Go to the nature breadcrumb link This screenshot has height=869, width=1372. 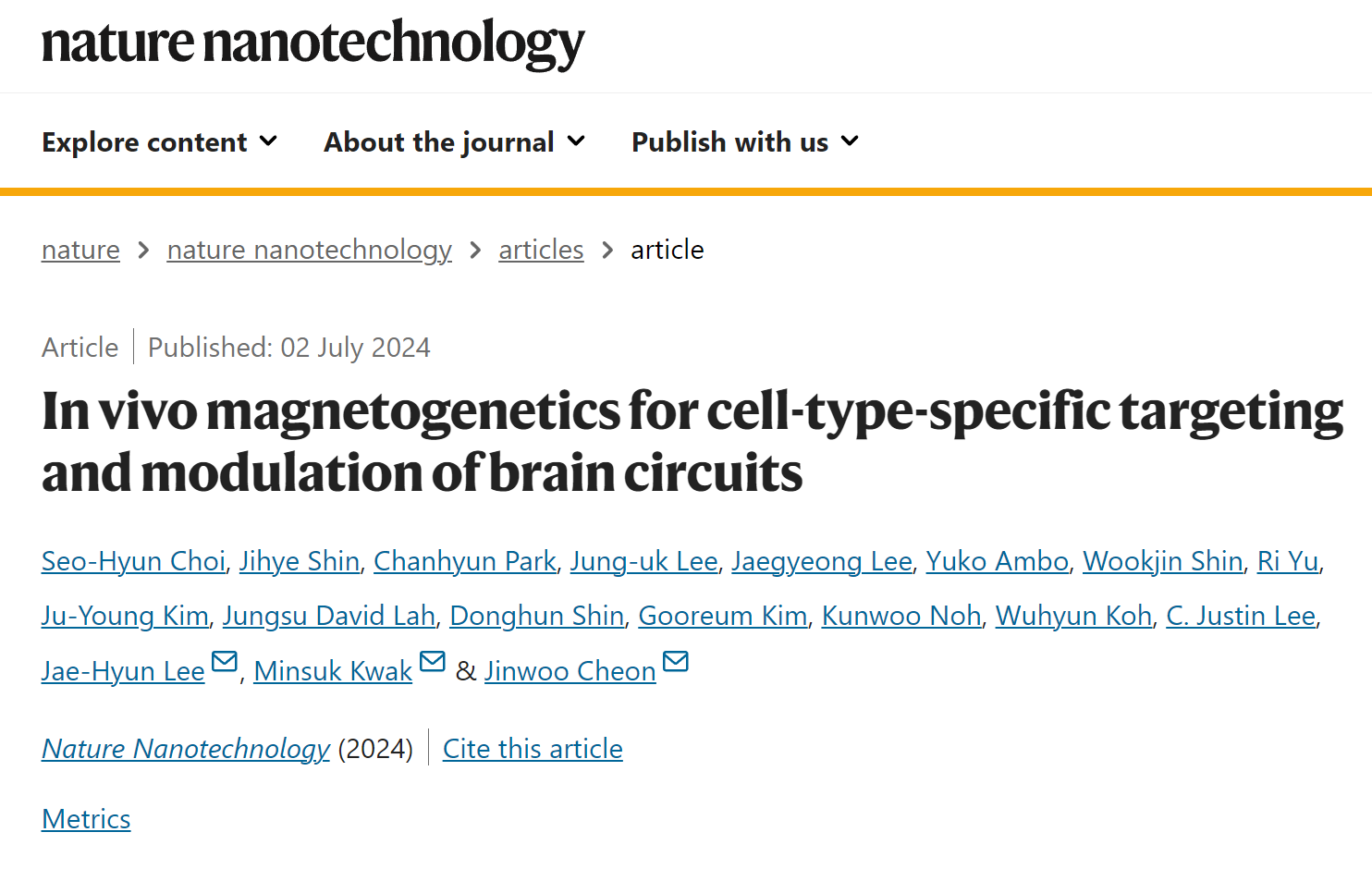tap(80, 250)
